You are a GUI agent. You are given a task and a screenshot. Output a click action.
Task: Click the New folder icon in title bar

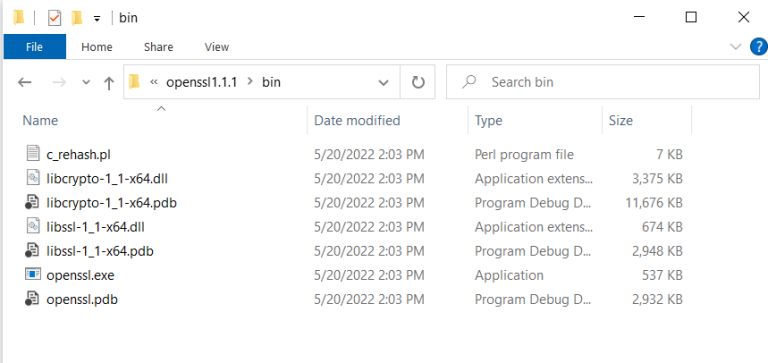coord(77,18)
